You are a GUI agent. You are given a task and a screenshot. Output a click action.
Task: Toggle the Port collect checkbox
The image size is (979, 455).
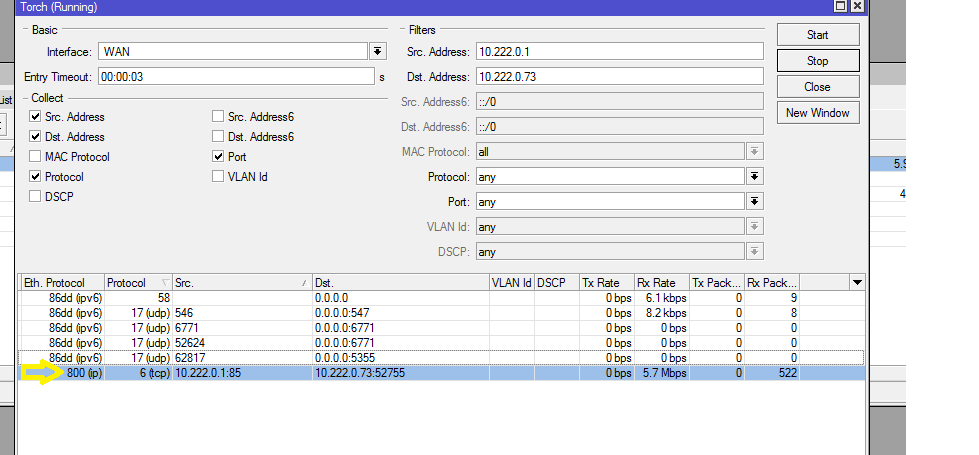[x=219, y=157]
